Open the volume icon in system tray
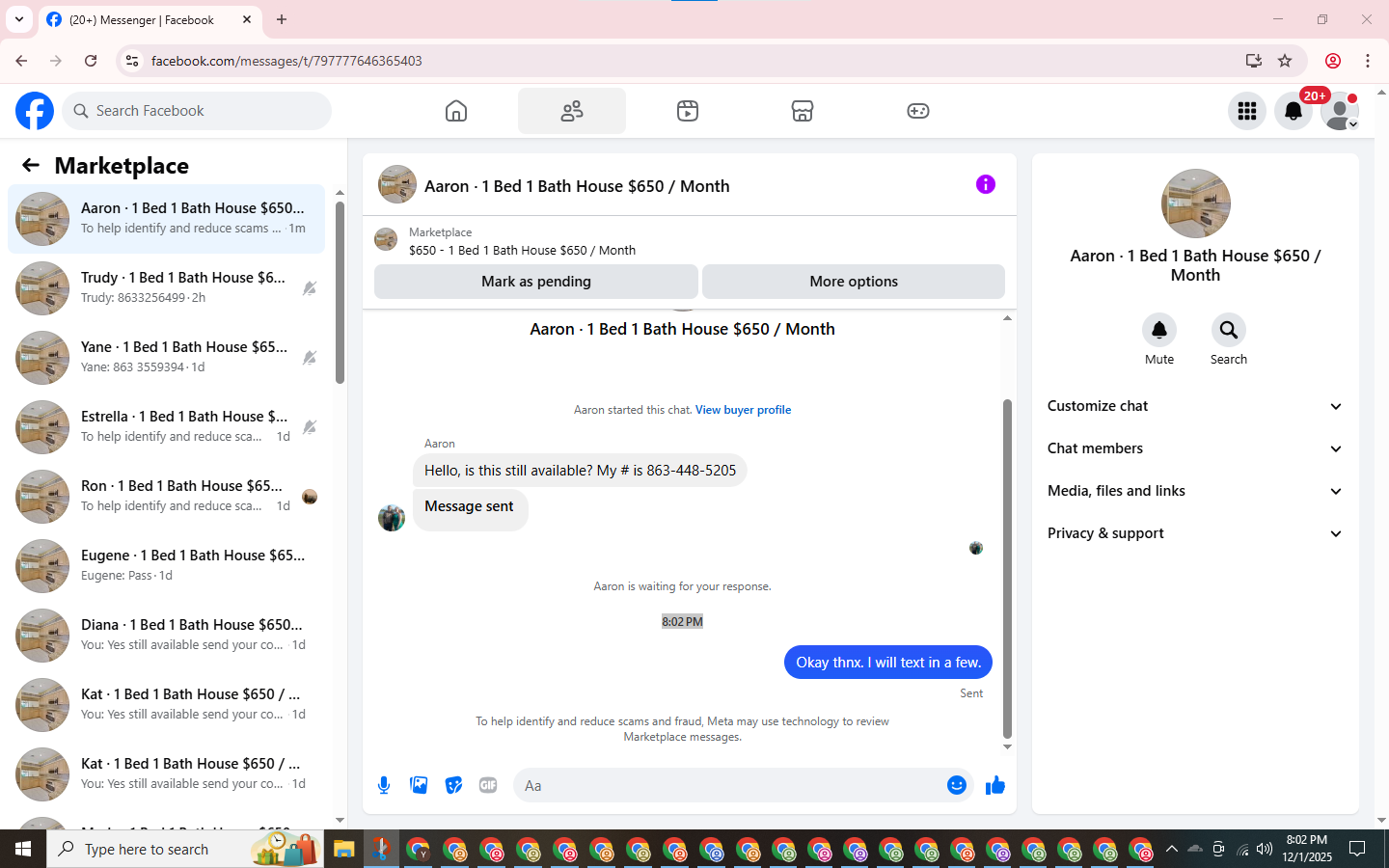Viewport: 1389px width, 868px height. [1265, 849]
